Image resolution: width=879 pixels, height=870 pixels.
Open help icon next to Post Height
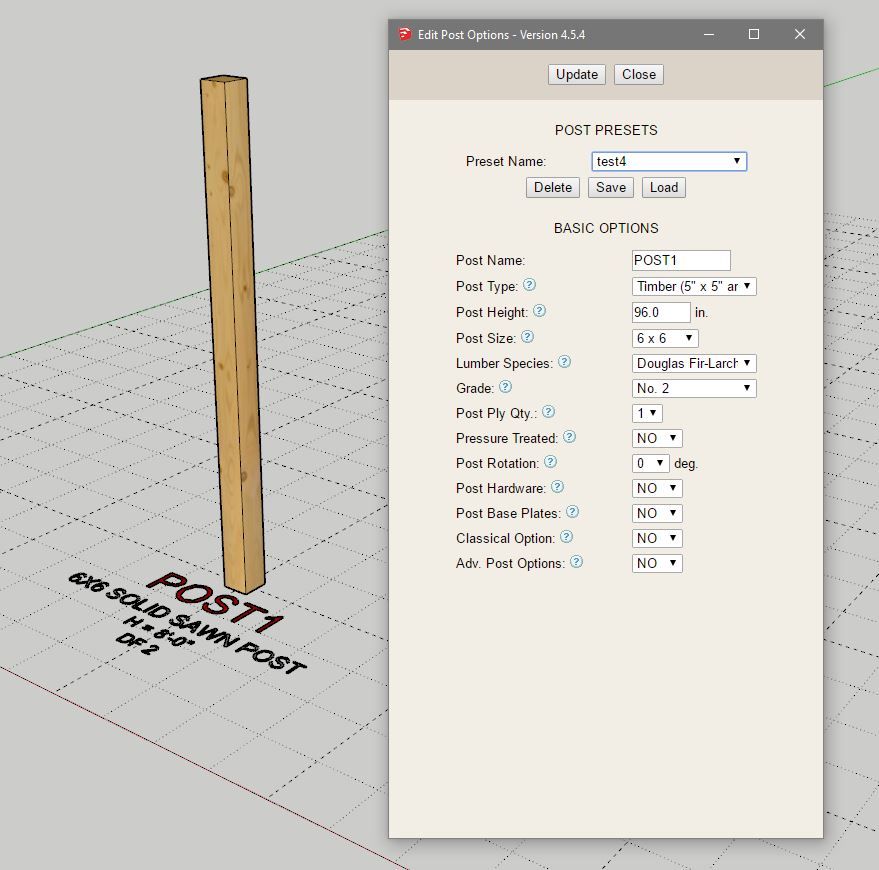coord(539,311)
